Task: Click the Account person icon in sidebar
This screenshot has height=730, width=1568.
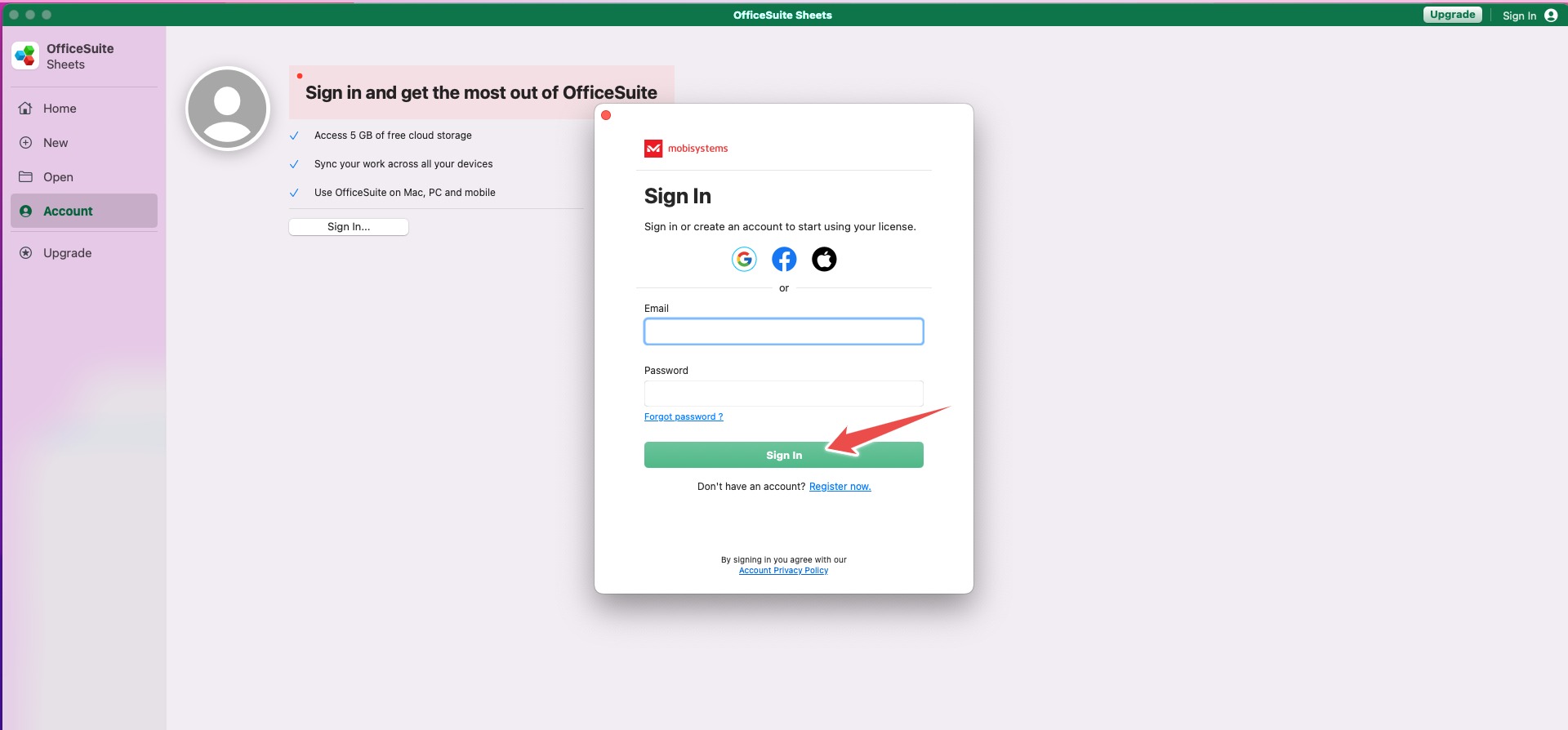Action: pyautogui.click(x=25, y=211)
